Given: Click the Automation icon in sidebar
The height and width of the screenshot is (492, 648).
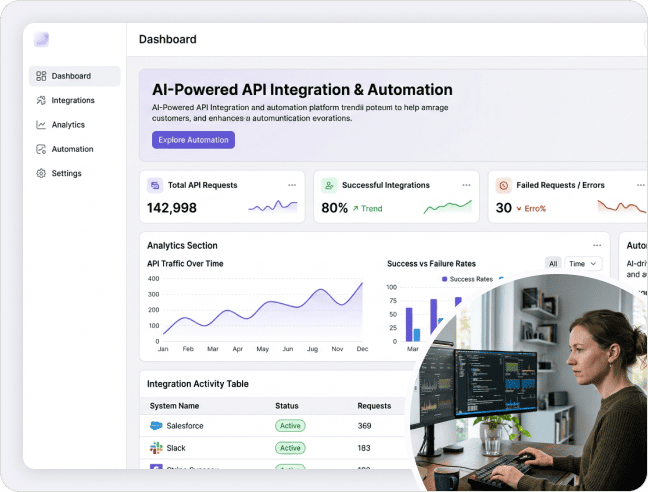Looking at the screenshot, I should click(41, 149).
